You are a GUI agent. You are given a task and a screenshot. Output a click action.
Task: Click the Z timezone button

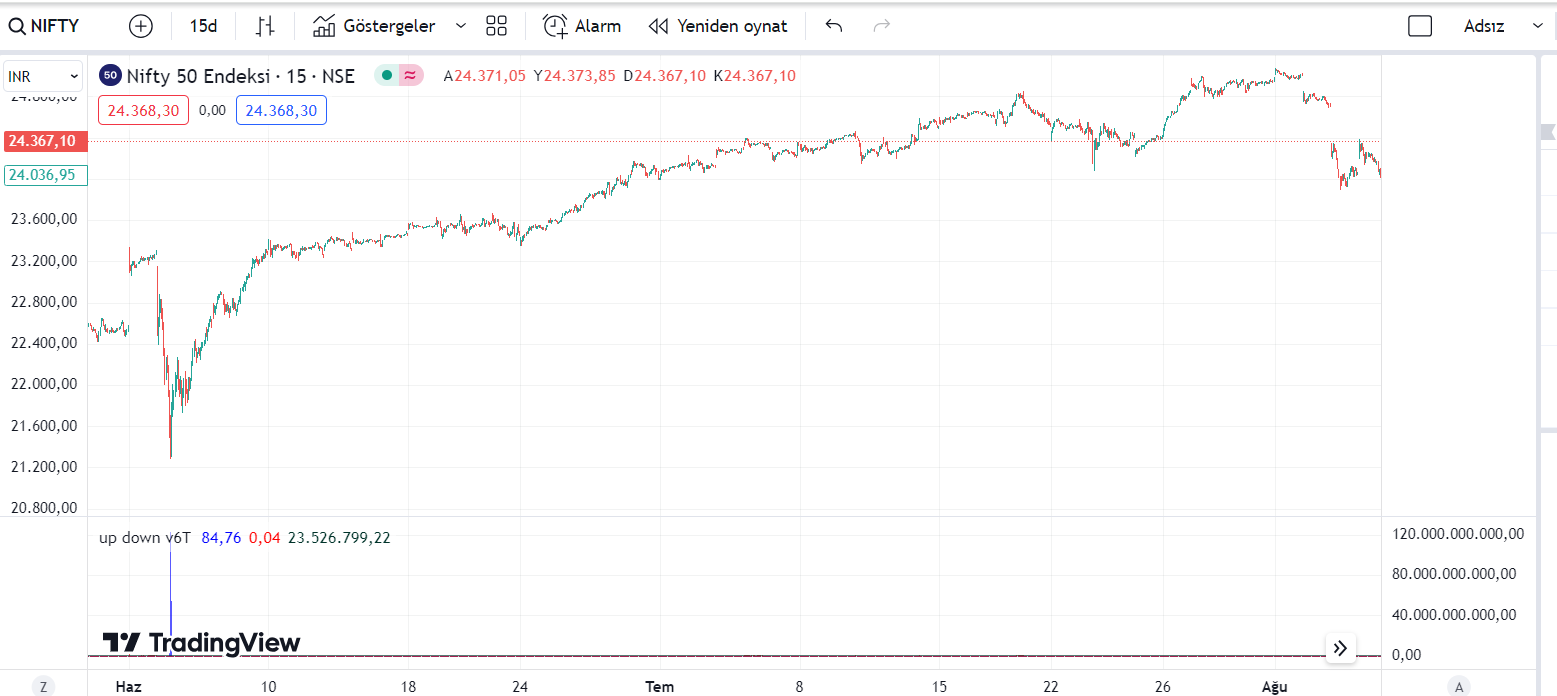[x=43, y=686]
